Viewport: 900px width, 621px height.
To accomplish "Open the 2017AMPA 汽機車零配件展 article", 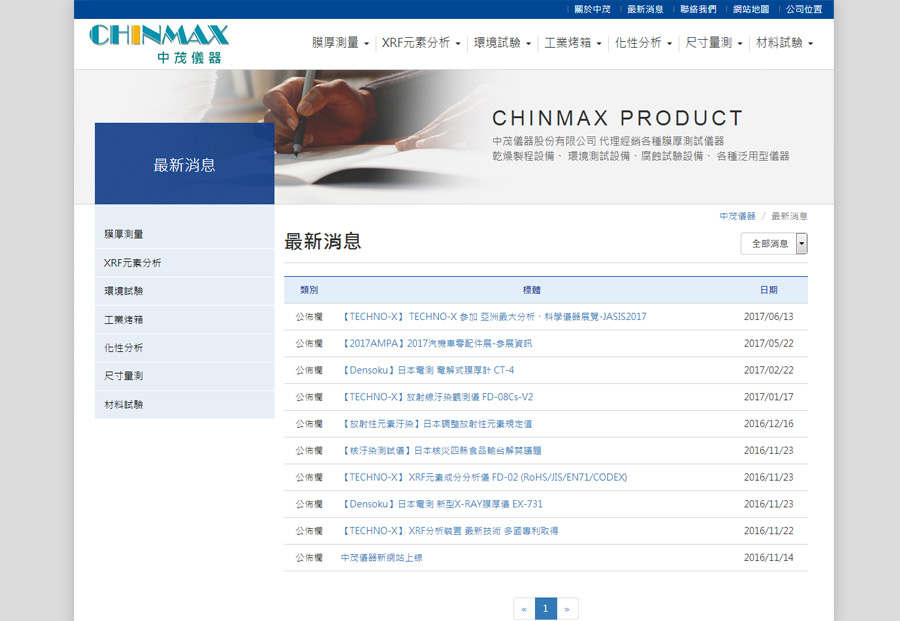I will 436,343.
